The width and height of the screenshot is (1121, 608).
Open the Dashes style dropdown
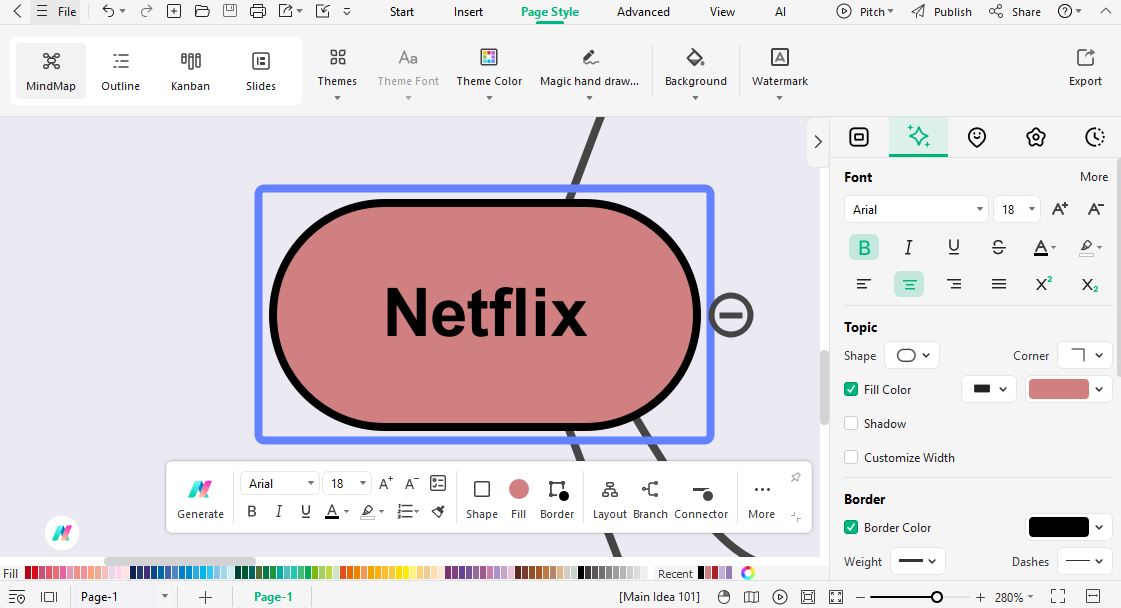(1084, 562)
